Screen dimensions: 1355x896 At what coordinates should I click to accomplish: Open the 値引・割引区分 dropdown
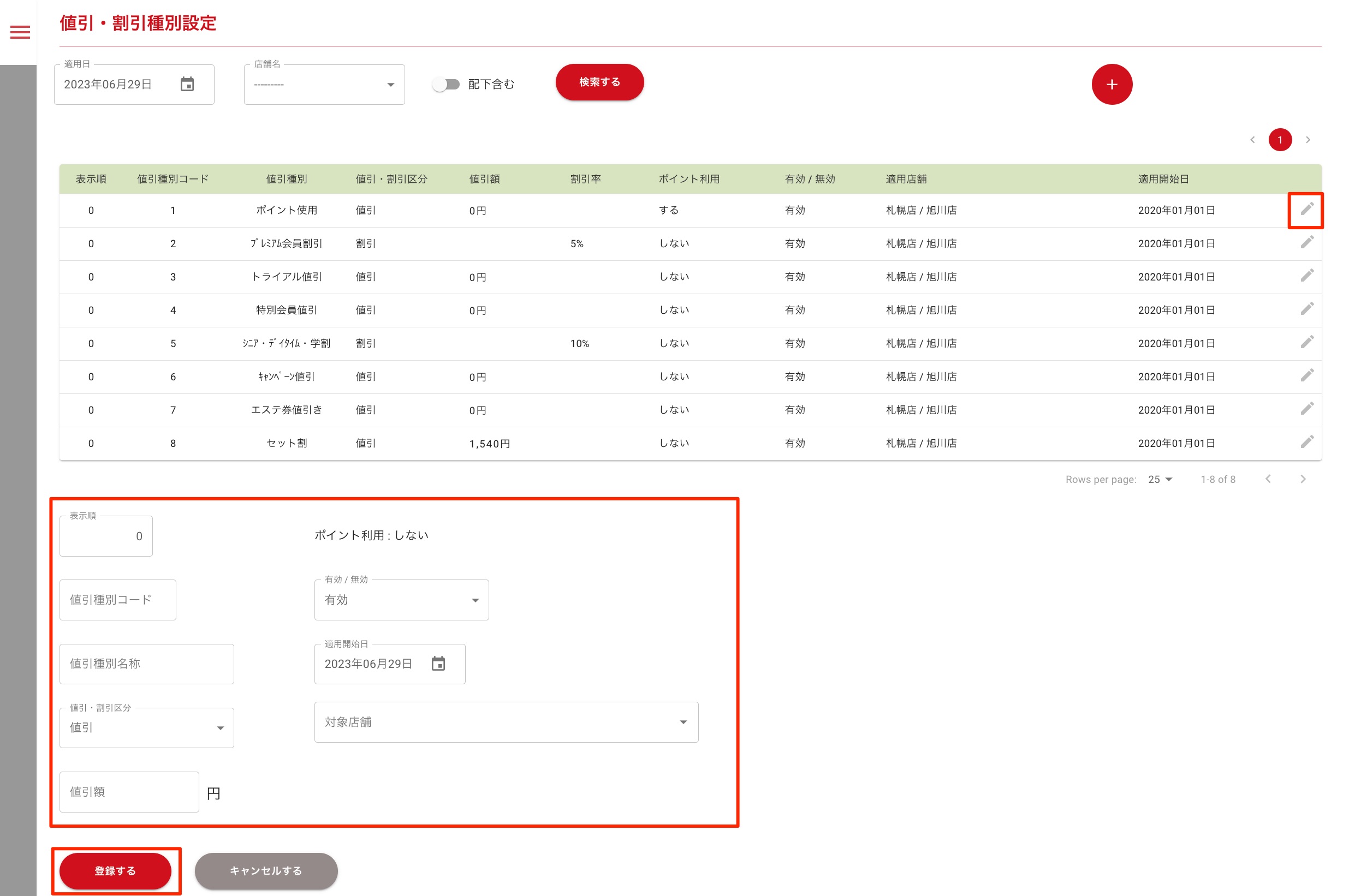pyautogui.click(x=146, y=728)
